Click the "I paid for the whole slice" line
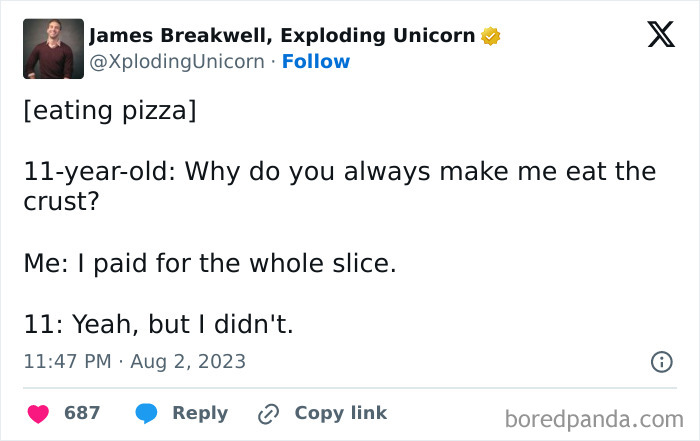The height and width of the screenshot is (441, 700). pyautogui.click(x=210, y=265)
